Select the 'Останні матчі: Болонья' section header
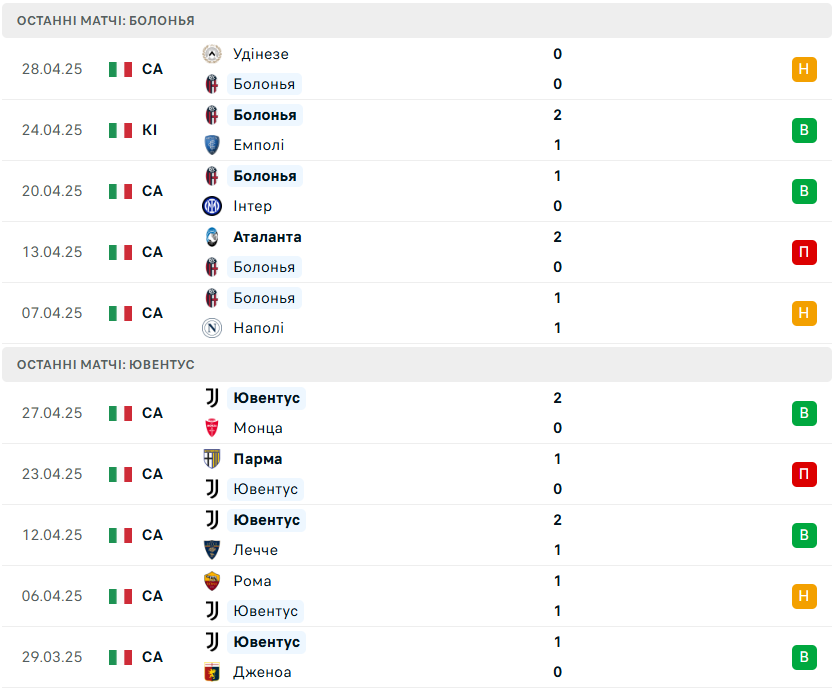The height and width of the screenshot is (692, 835). pos(417,21)
